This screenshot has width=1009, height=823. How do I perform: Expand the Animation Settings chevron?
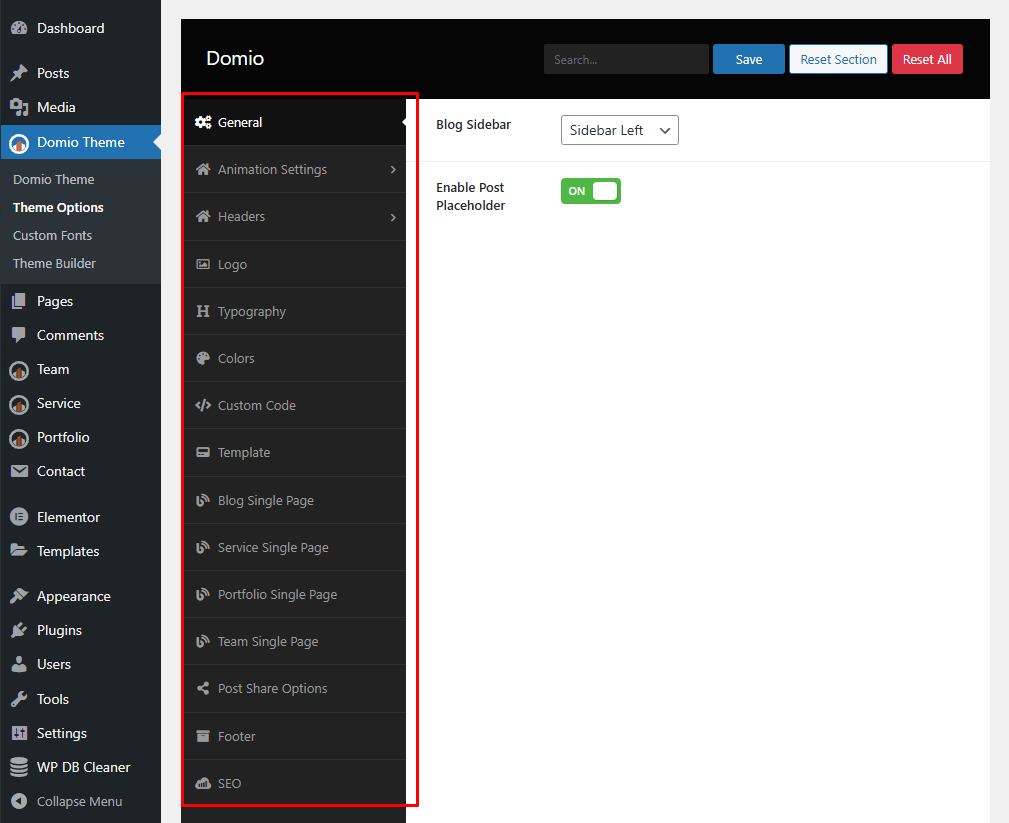click(x=393, y=170)
